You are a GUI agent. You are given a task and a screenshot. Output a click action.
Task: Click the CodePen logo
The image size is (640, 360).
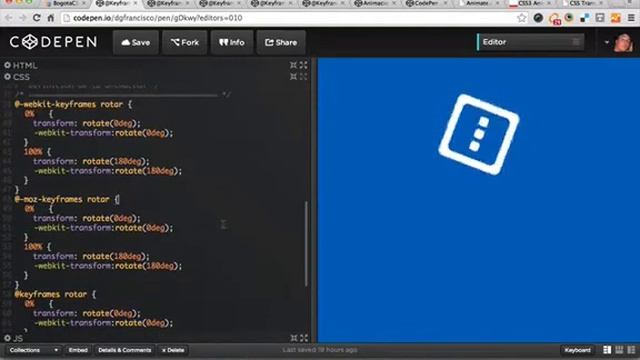(53, 42)
